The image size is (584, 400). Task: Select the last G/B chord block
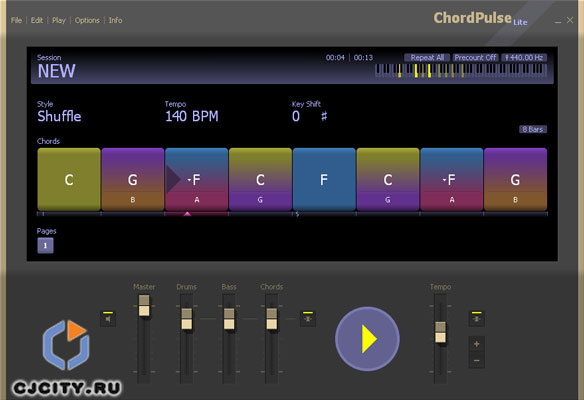tap(515, 180)
